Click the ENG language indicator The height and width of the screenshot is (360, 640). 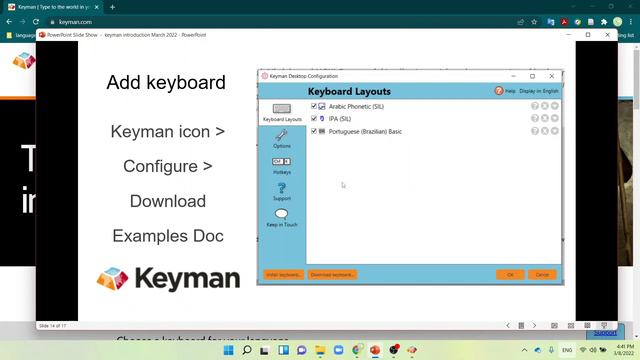pos(567,350)
